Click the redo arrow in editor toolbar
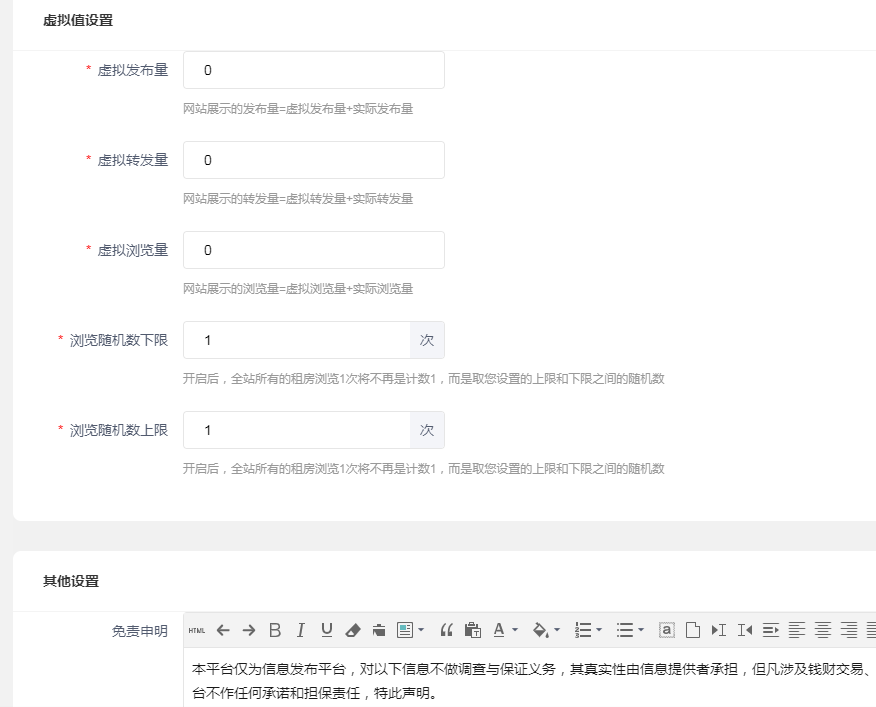Screen dimensions: 876x707 (249, 630)
